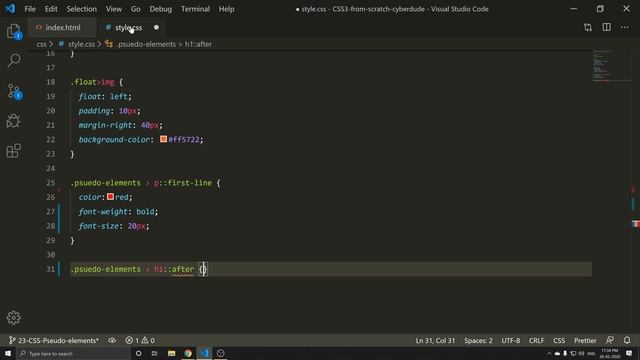Change end of line sequence CRLF
Image resolution: width=640 pixels, height=360 pixels.
[536, 340]
